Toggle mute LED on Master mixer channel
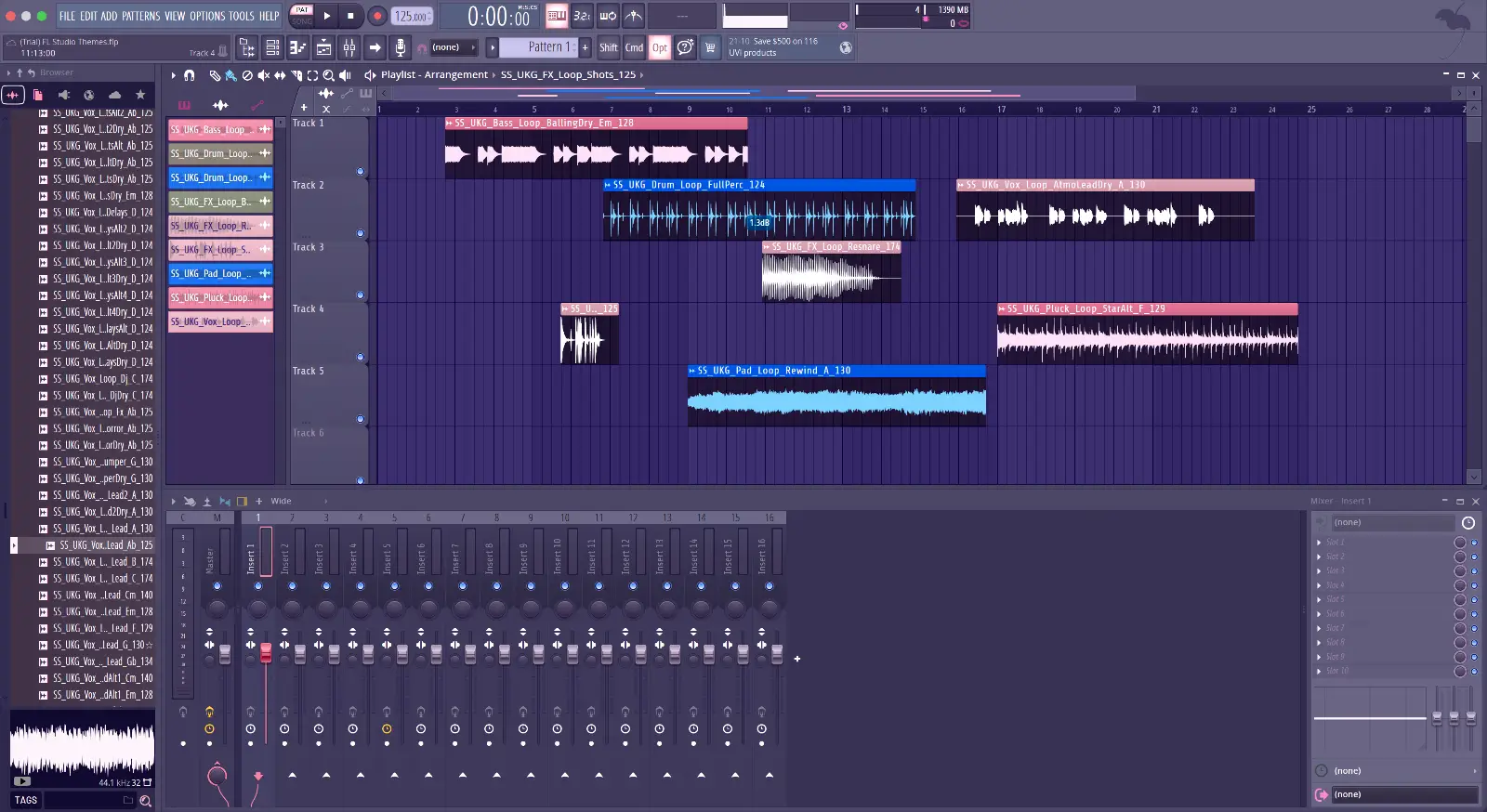Screen dimensions: 1487x812 [217, 586]
